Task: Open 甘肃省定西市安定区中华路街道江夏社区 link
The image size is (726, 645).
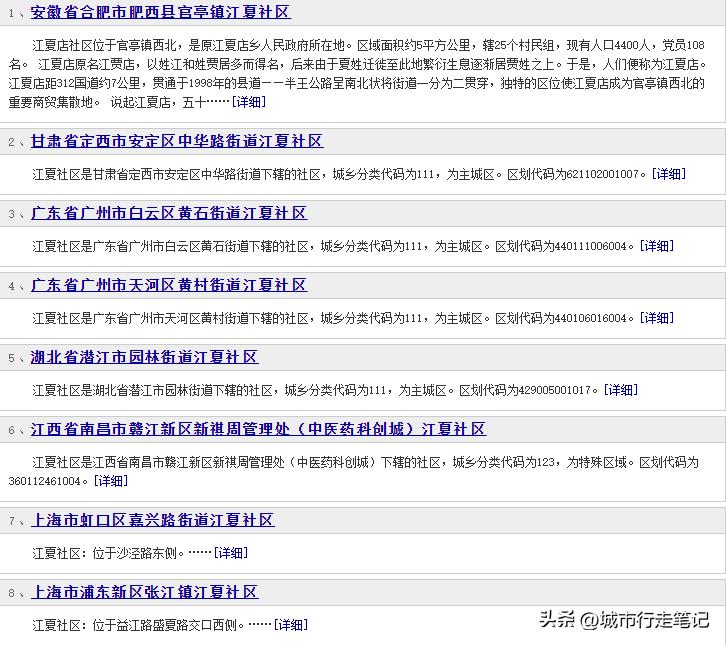Action: [x=177, y=141]
